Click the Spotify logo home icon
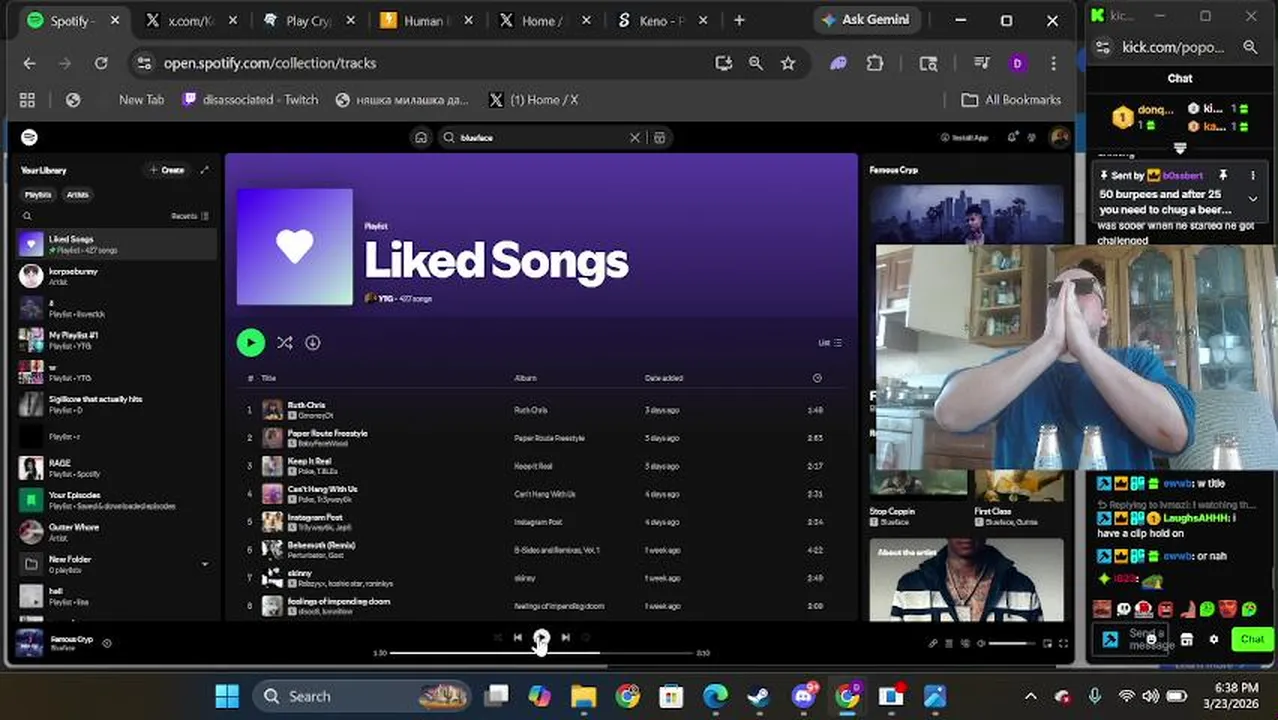This screenshot has width=1278, height=720. [x=29, y=137]
